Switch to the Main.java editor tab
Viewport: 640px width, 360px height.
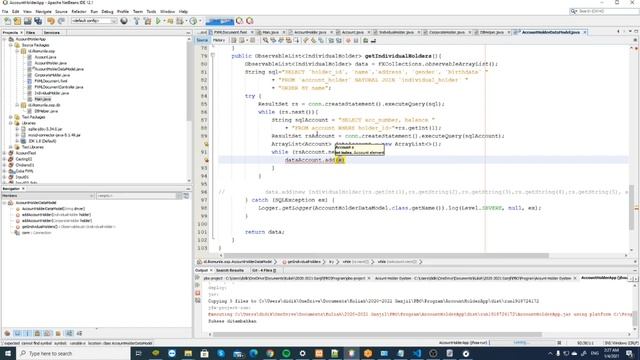click(x=270, y=32)
